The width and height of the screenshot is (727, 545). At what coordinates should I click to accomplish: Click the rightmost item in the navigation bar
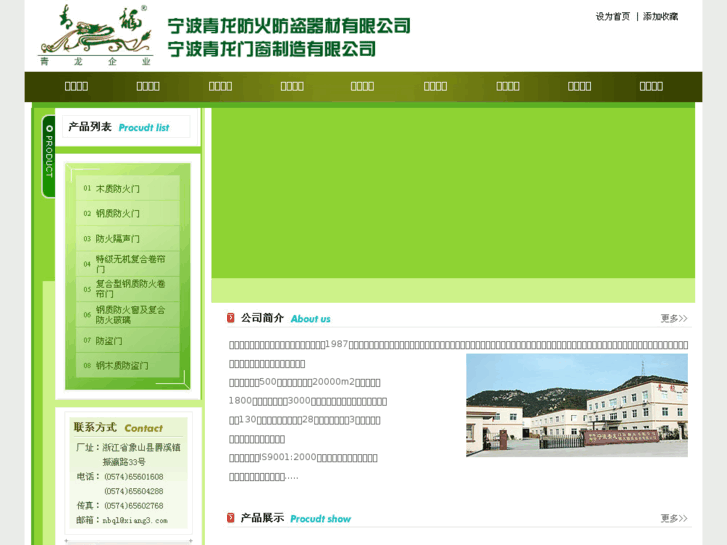point(651,86)
